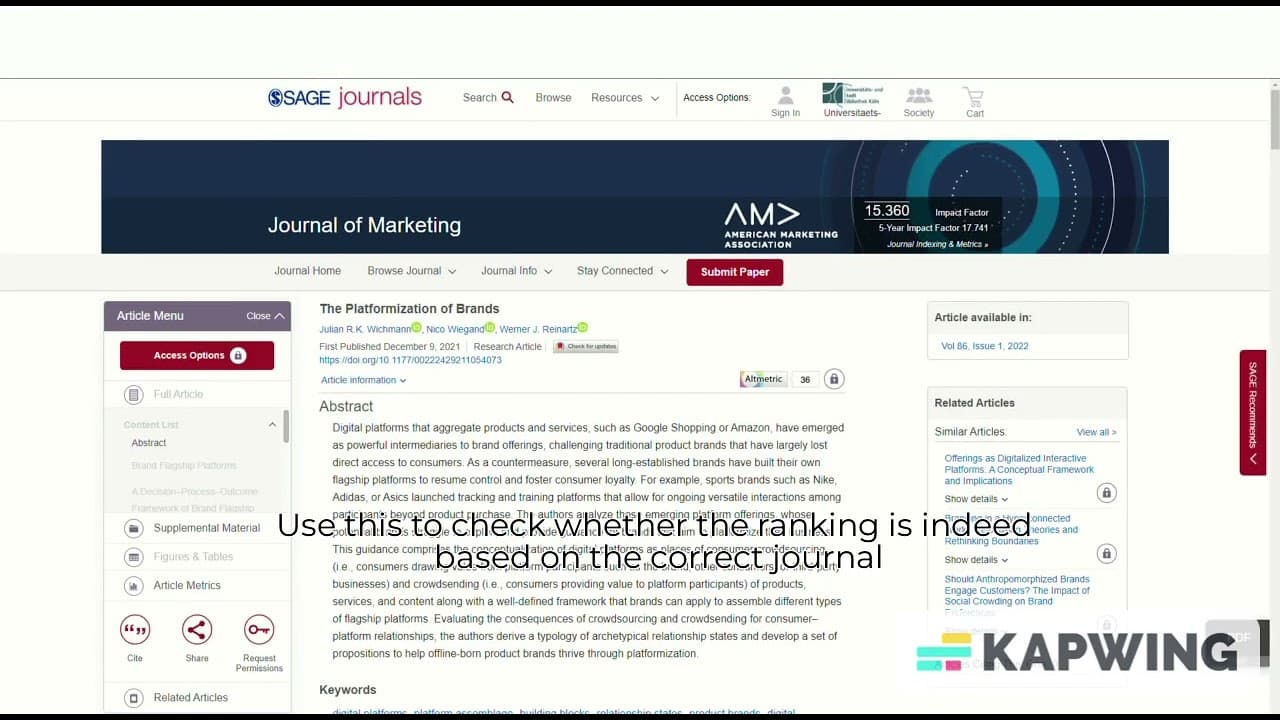Open the shopping Cart icon
This screenshot has width=1280, height=720.
[x=974, y=96]
